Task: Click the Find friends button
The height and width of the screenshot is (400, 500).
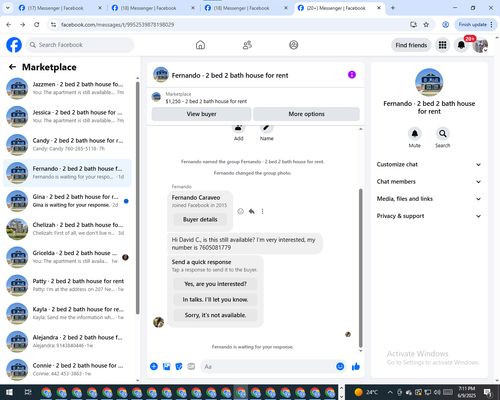Action: pyautogui.click(x=411, y=45)
